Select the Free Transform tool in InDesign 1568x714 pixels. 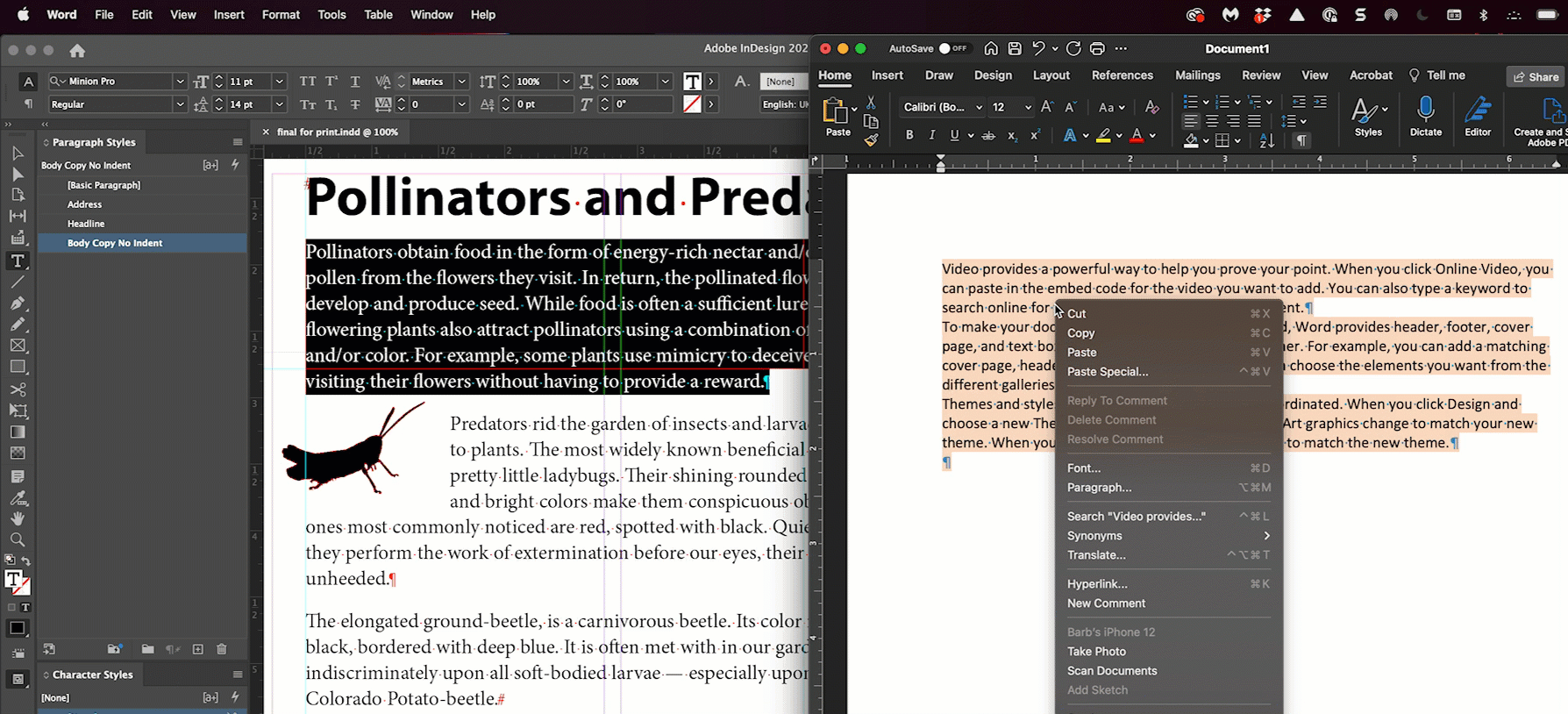coord(18,411)
